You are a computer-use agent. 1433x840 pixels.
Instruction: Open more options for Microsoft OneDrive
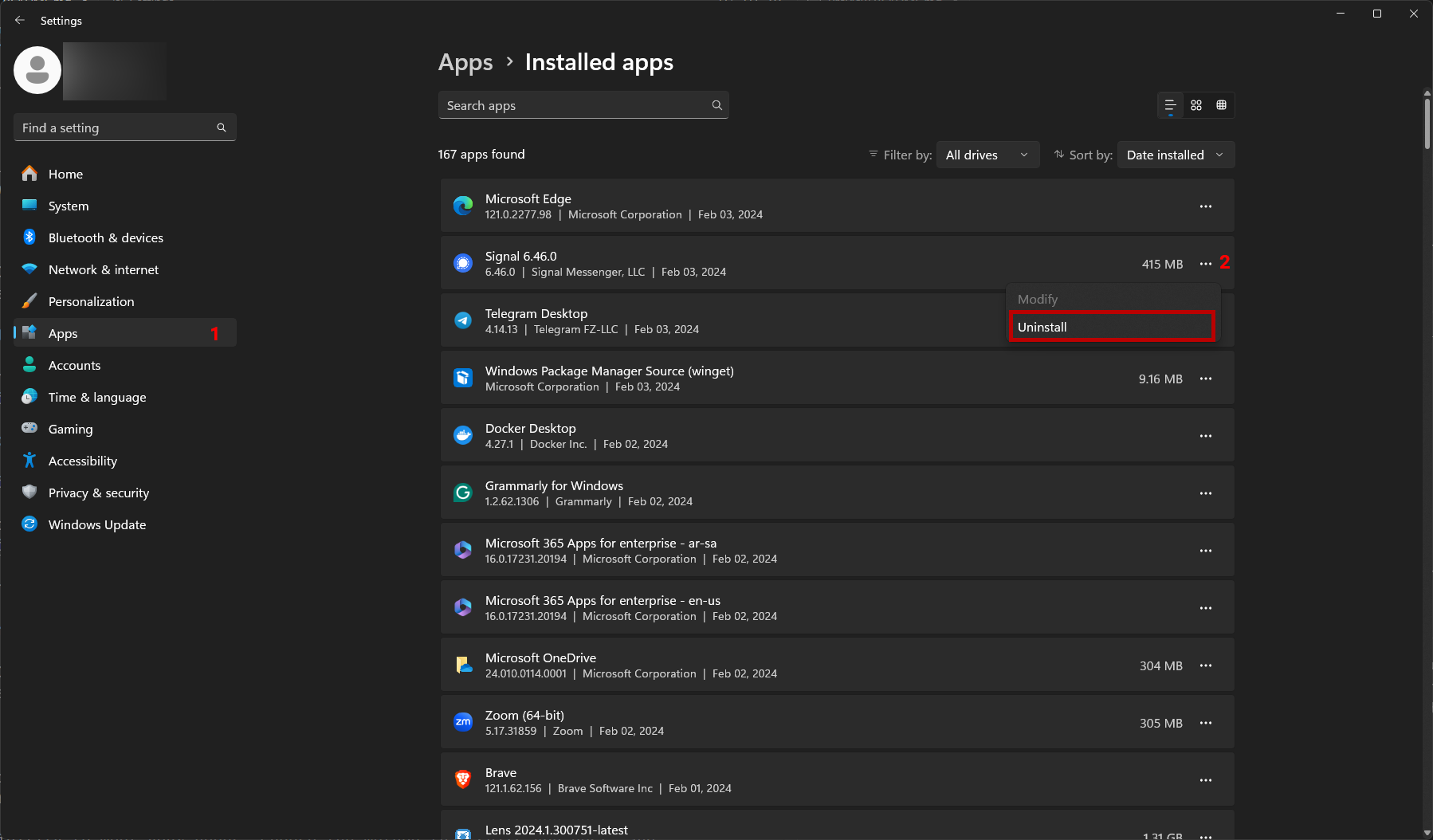[1205, 665]
